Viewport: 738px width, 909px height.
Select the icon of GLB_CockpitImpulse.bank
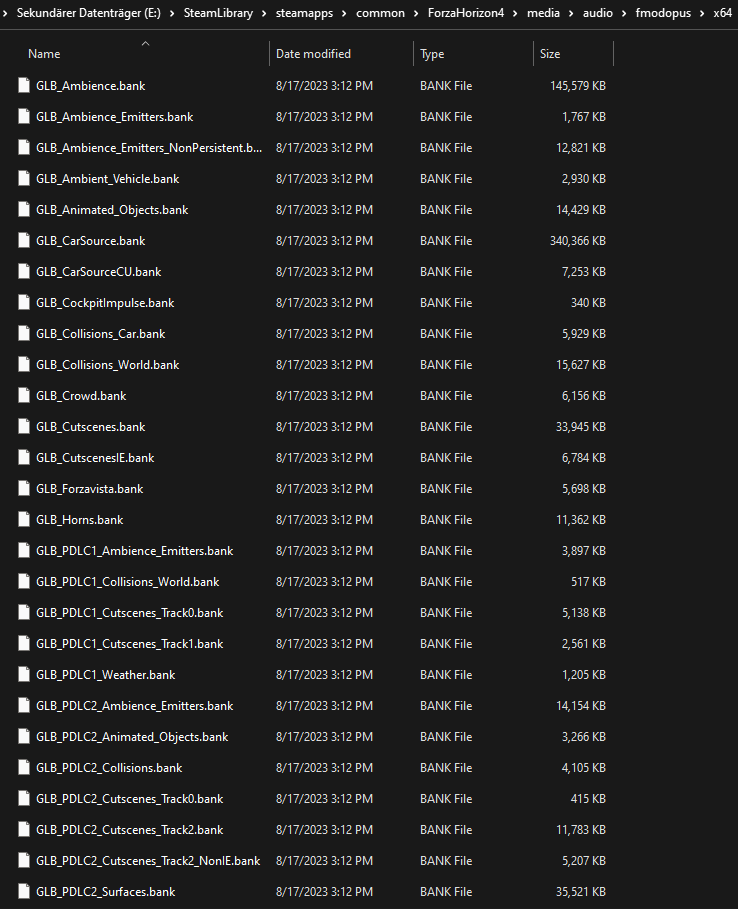[24, 303]
